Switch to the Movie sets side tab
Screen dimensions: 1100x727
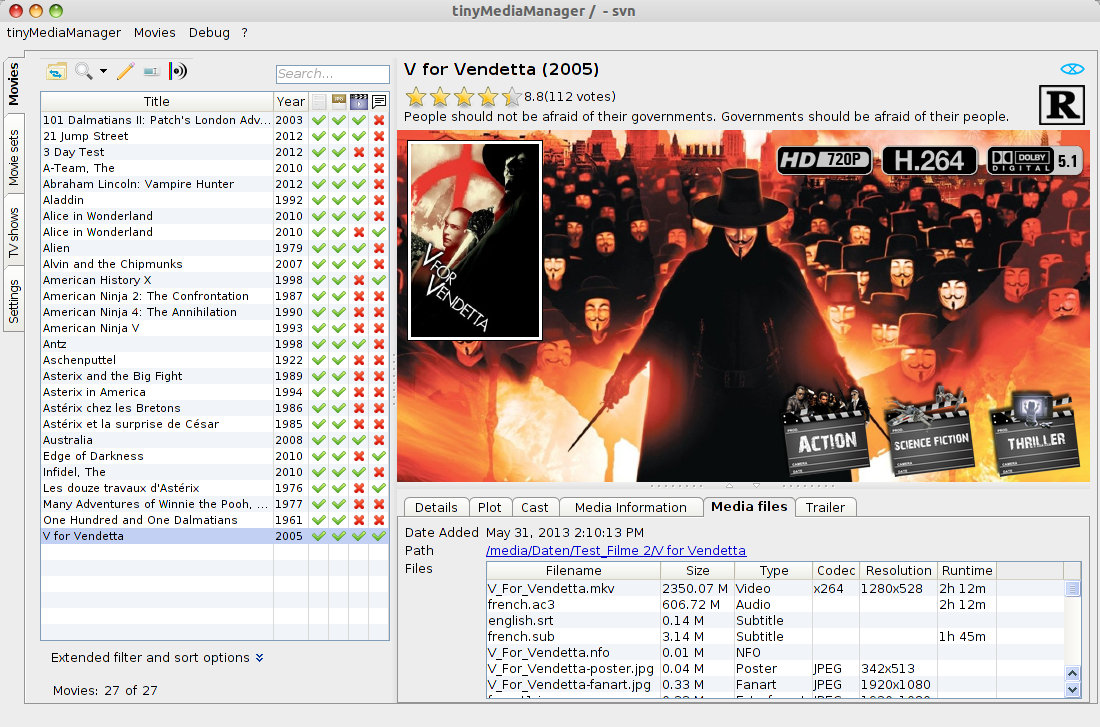pos(13,157)
